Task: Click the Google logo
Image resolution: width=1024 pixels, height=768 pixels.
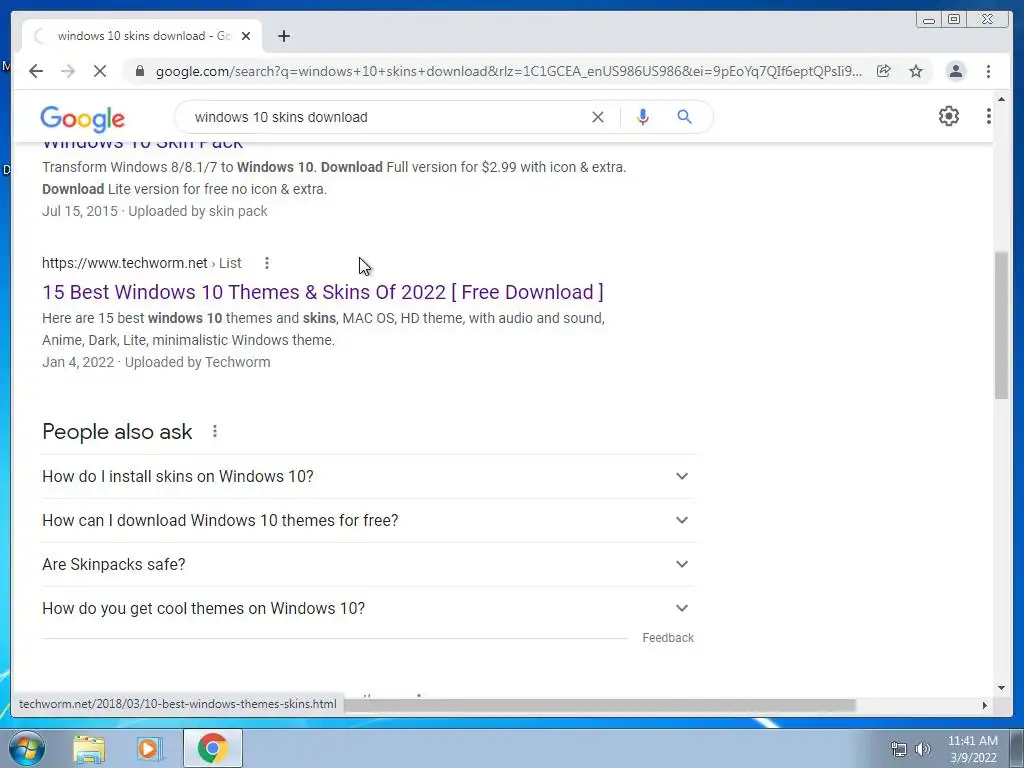Action: point(82,118)
